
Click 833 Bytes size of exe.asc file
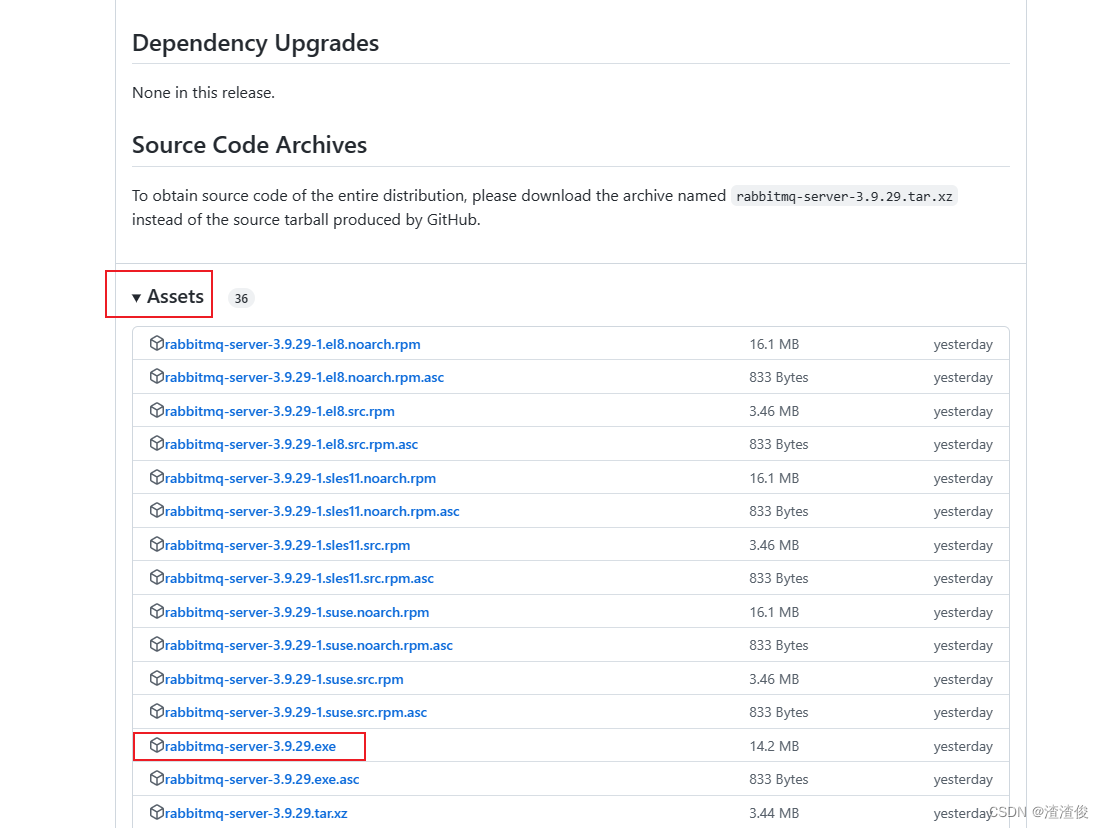pyautogui.click(x=779, y=779)
